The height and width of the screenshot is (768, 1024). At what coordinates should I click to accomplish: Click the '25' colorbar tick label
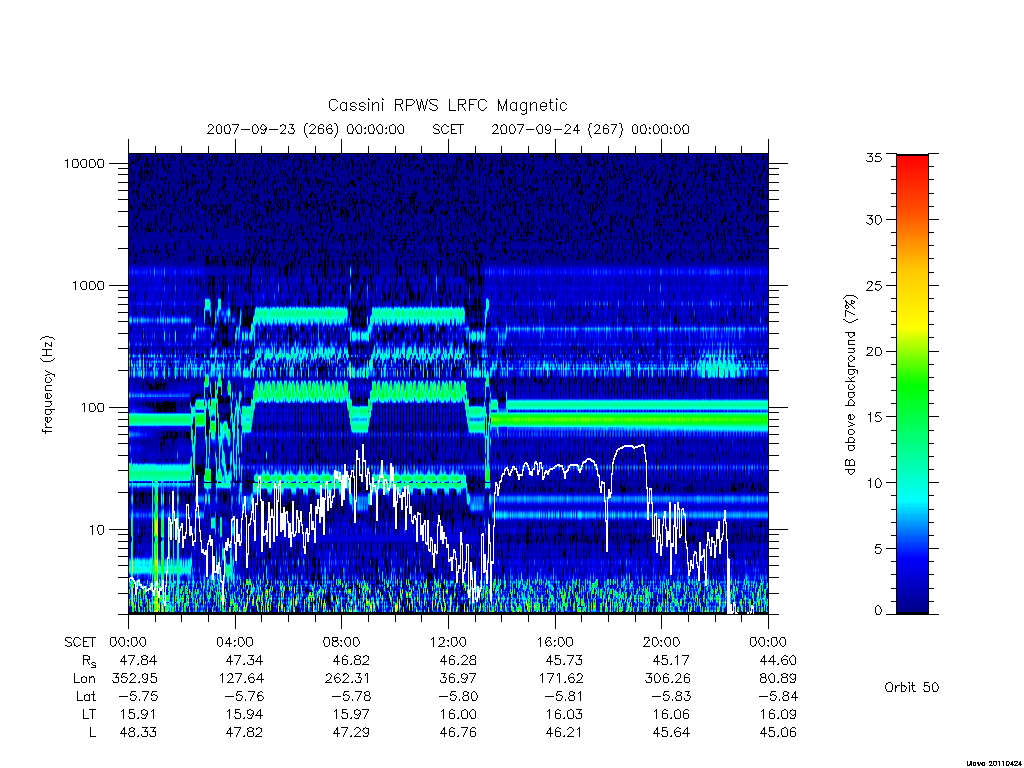click(874, 286)
